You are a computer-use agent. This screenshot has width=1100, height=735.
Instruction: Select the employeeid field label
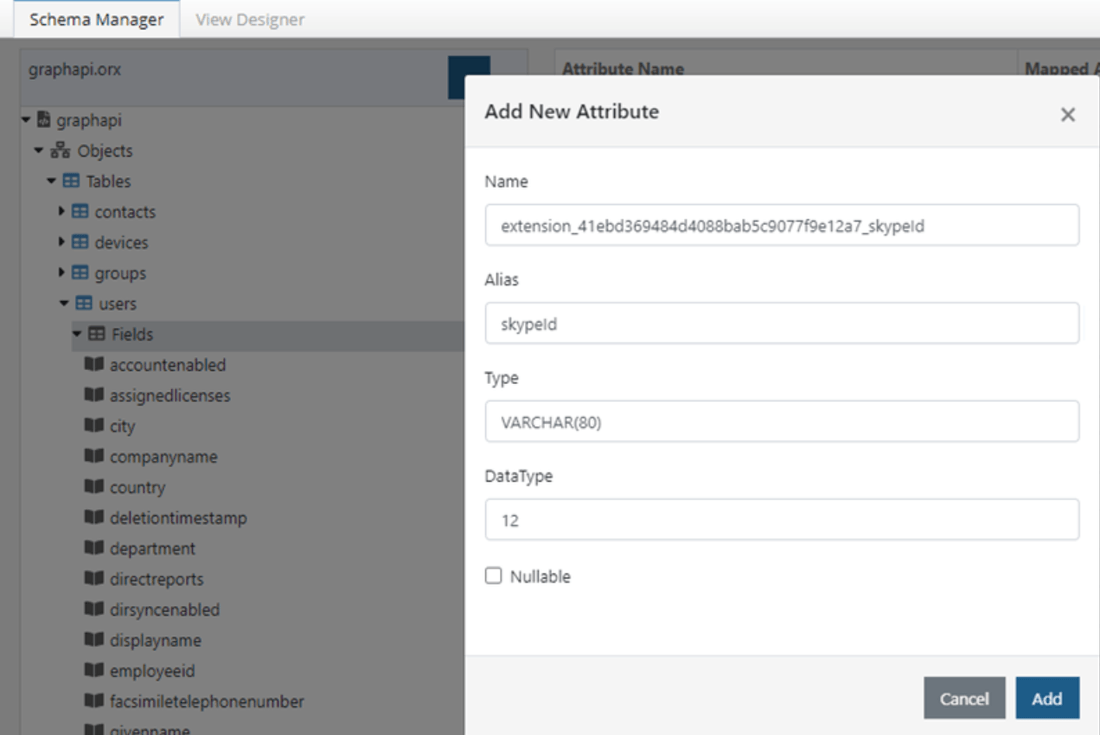click(x=152, y=671)
